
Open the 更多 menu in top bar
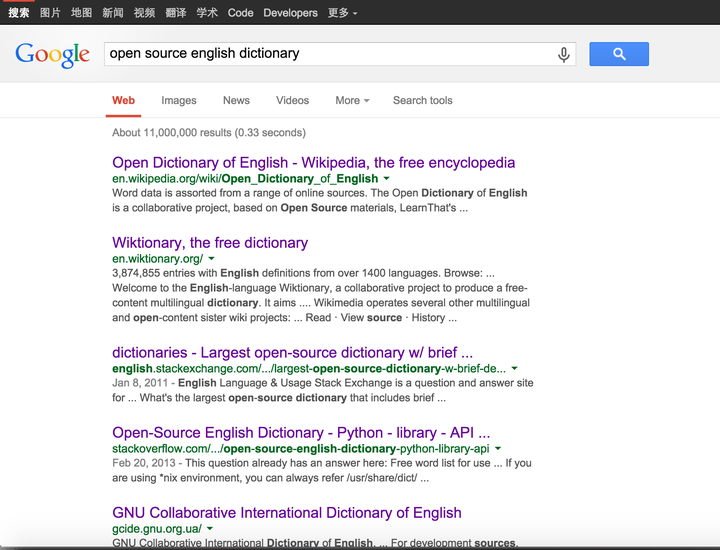[342, 13]
